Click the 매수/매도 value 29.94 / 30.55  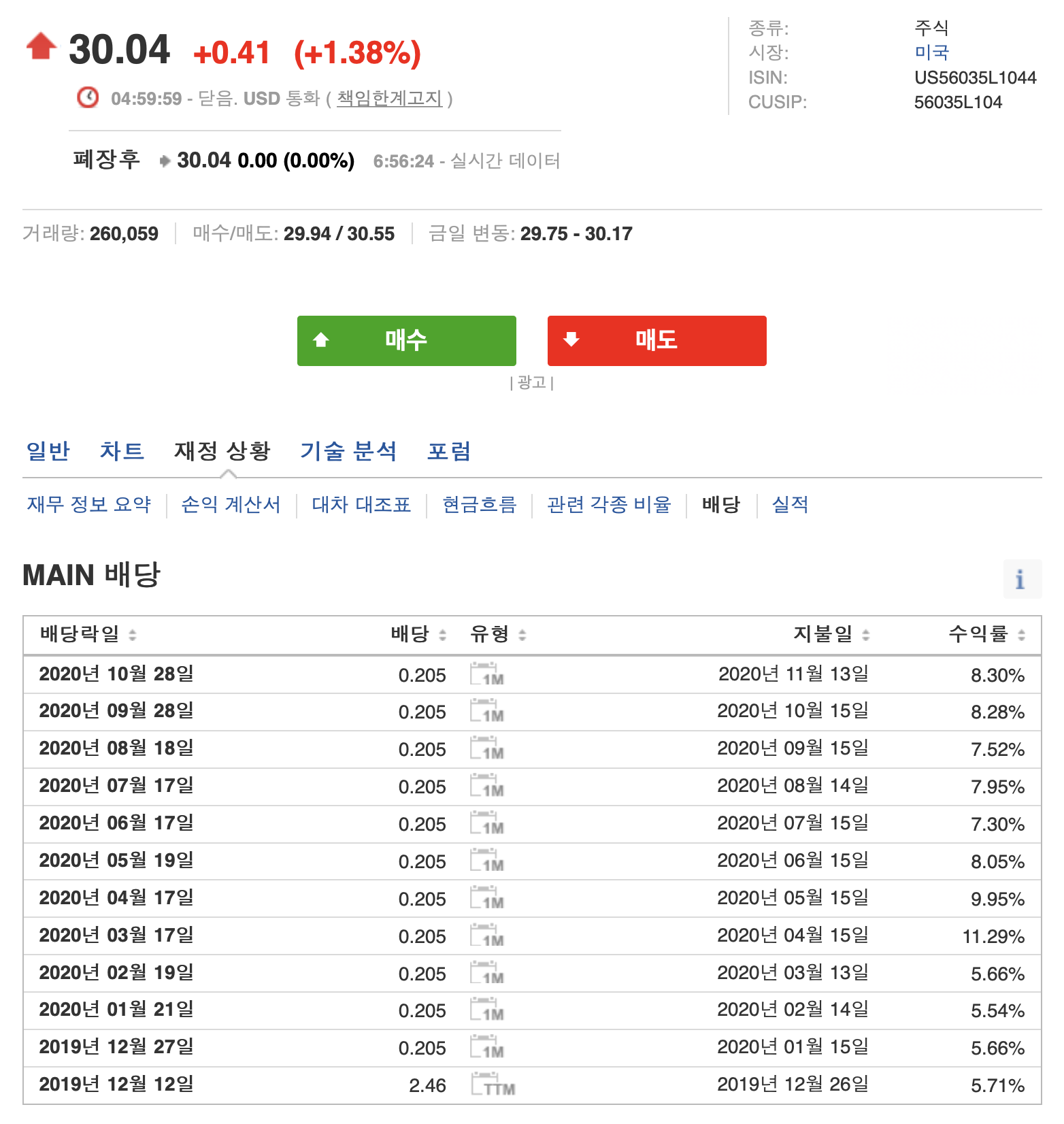[x=339, y=234]
